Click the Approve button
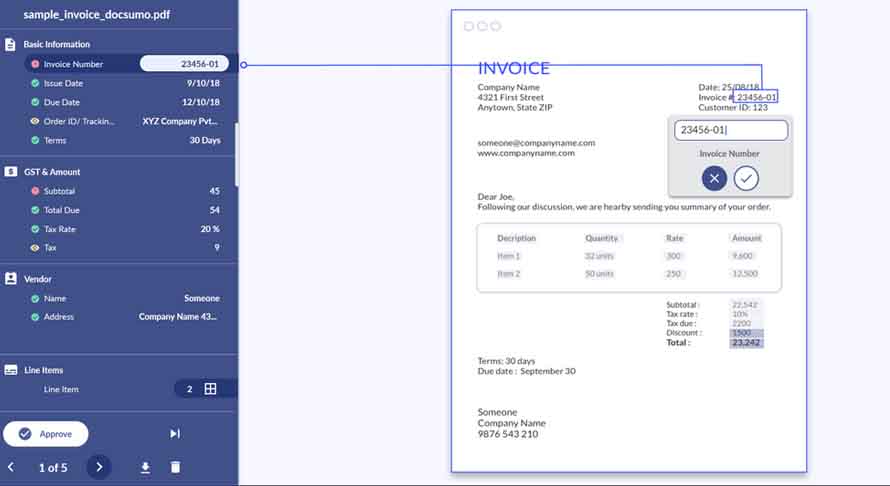Image resolution: width=890 pixels, height=486 pixels. coord(46,434)
